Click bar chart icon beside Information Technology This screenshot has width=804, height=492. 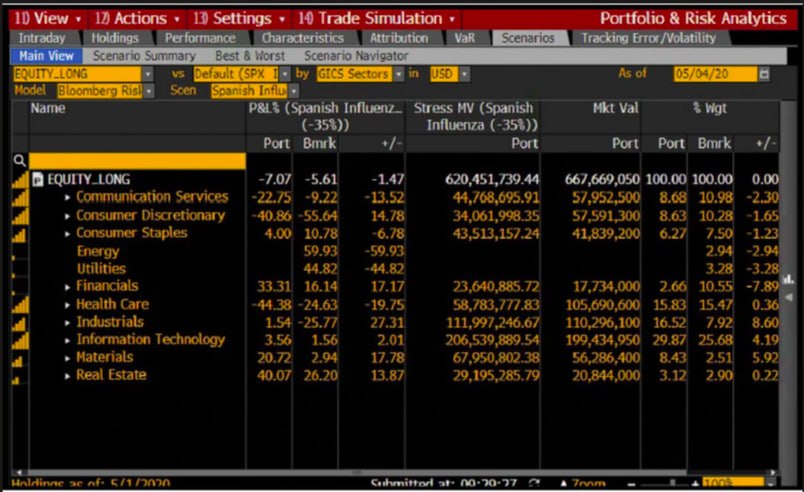point(20,340)
